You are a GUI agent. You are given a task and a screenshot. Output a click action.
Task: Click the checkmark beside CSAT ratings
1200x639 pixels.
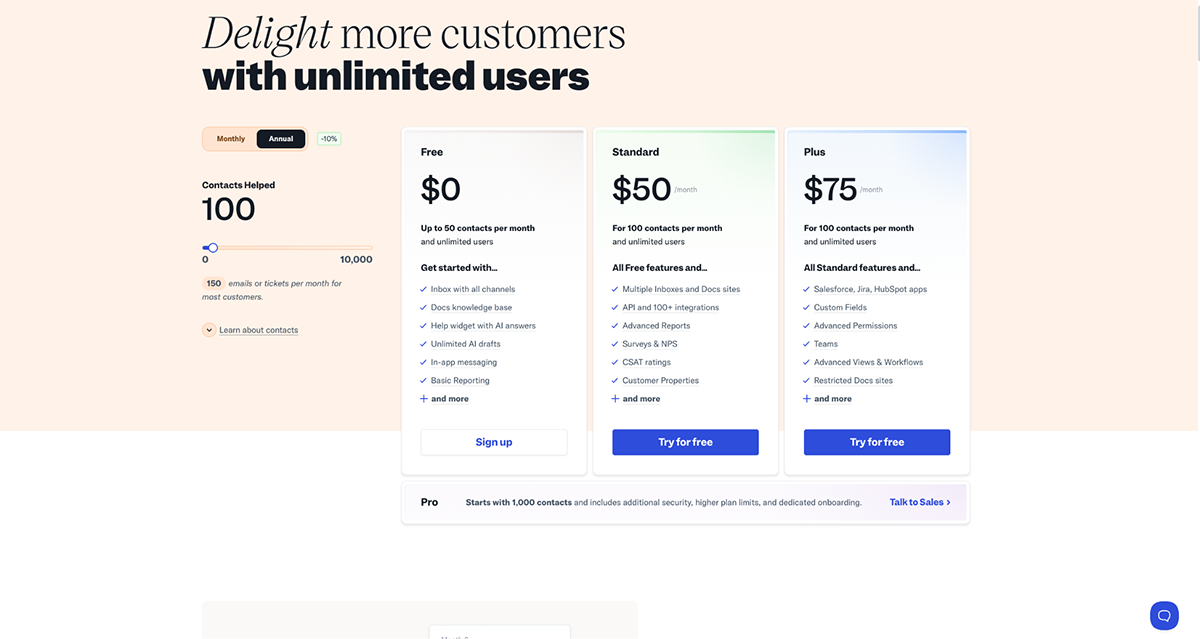point(614,362)
